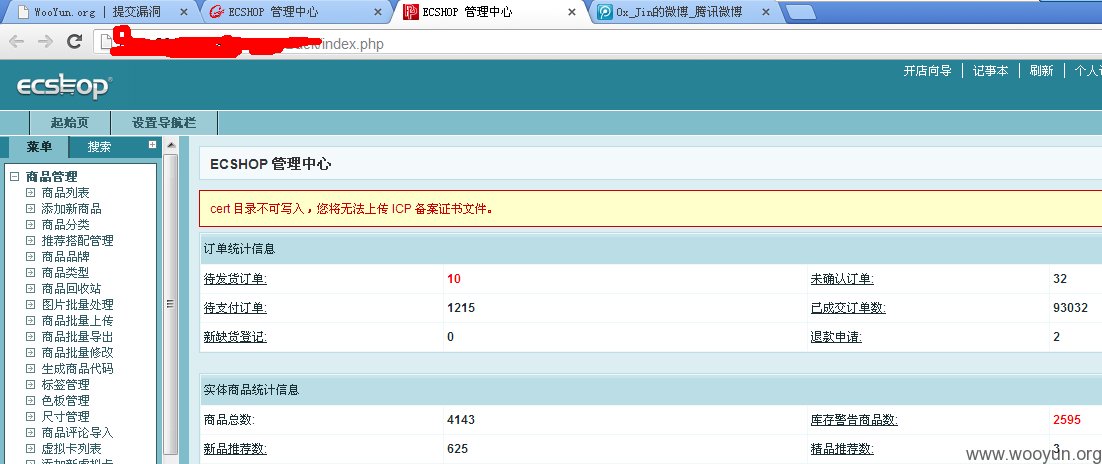Click the ECSHOP logo
Viewport: 1102px width, 464px height.
click(x=64, y=86)
